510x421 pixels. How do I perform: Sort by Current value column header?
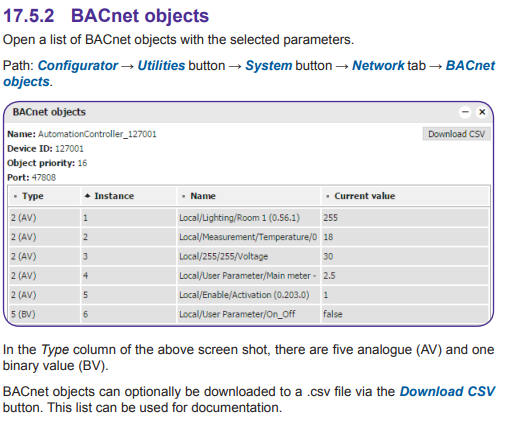tap(405, 196)
